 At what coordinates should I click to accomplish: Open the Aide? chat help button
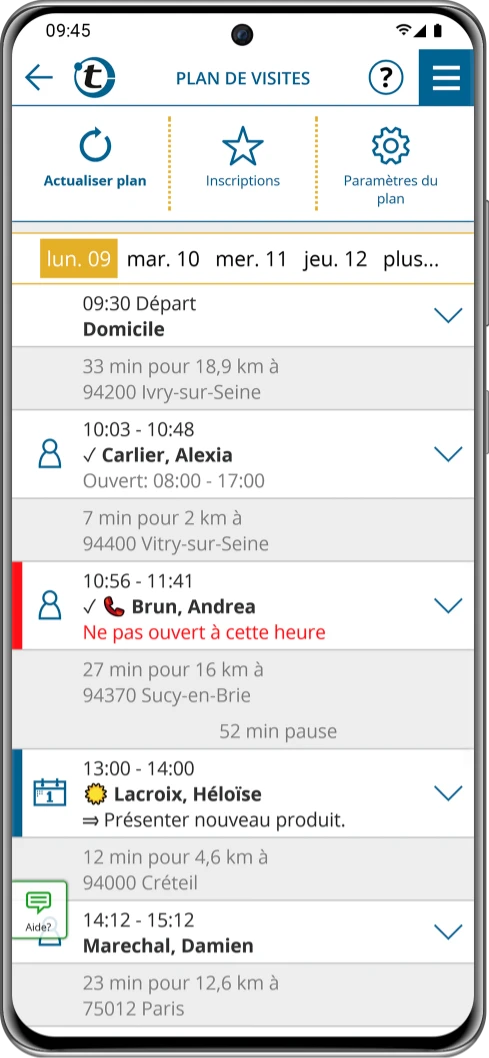tap(39, 910)
